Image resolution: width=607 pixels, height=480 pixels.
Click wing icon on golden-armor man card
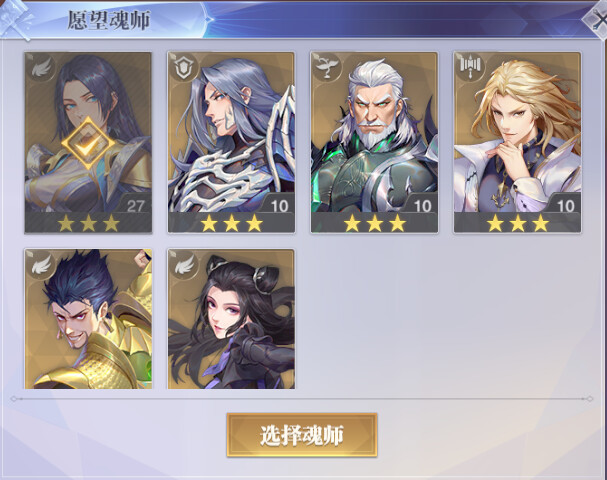[x=41, y=264]
